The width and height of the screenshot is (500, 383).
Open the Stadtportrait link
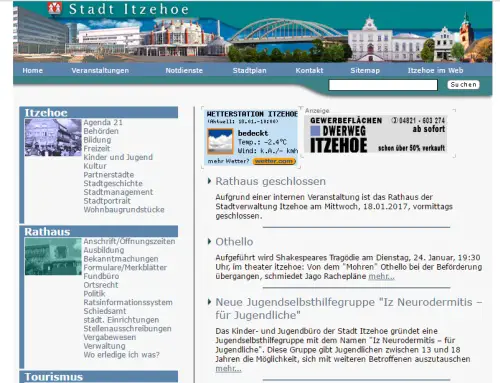pyautogui.click(x=107, y=201)
